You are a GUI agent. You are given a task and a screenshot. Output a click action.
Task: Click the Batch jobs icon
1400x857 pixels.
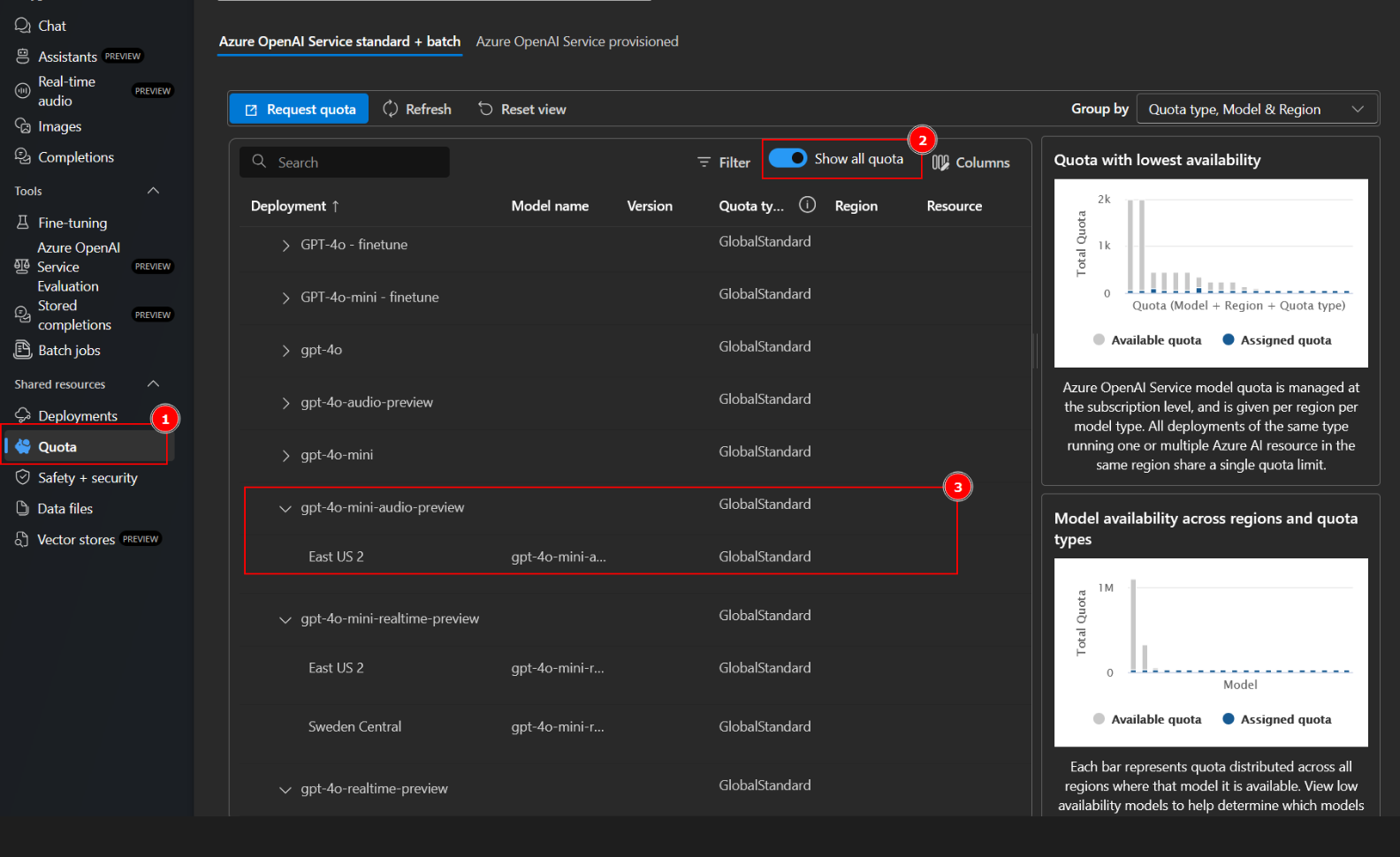(x=23, y=350)
